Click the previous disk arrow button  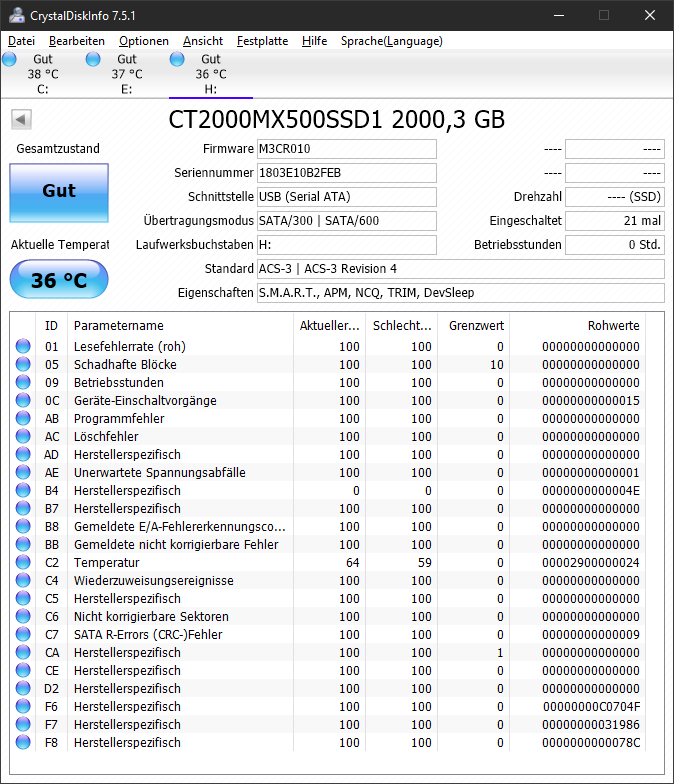[x=22, y=120]
